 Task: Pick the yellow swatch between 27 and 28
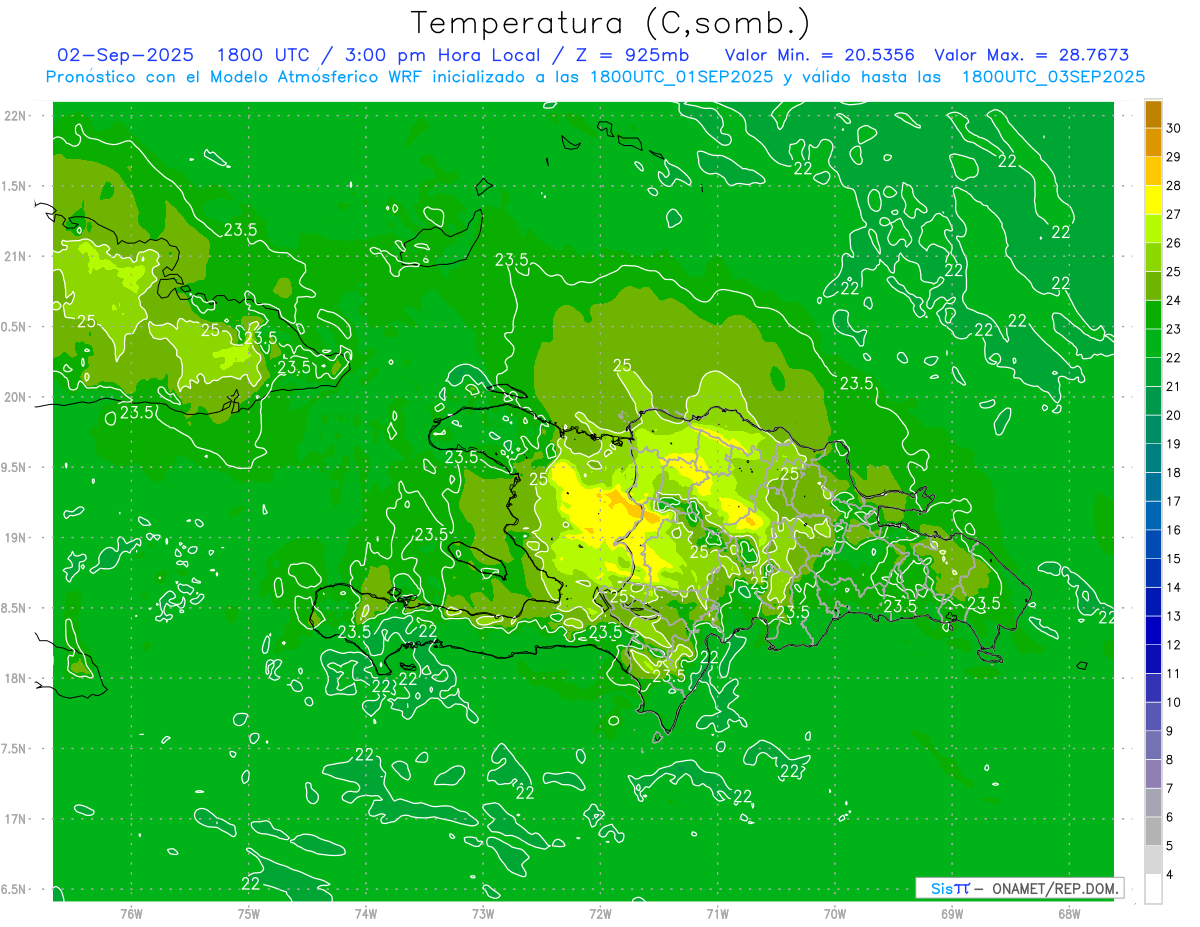pyautogui.click(x=1153, y=200)
